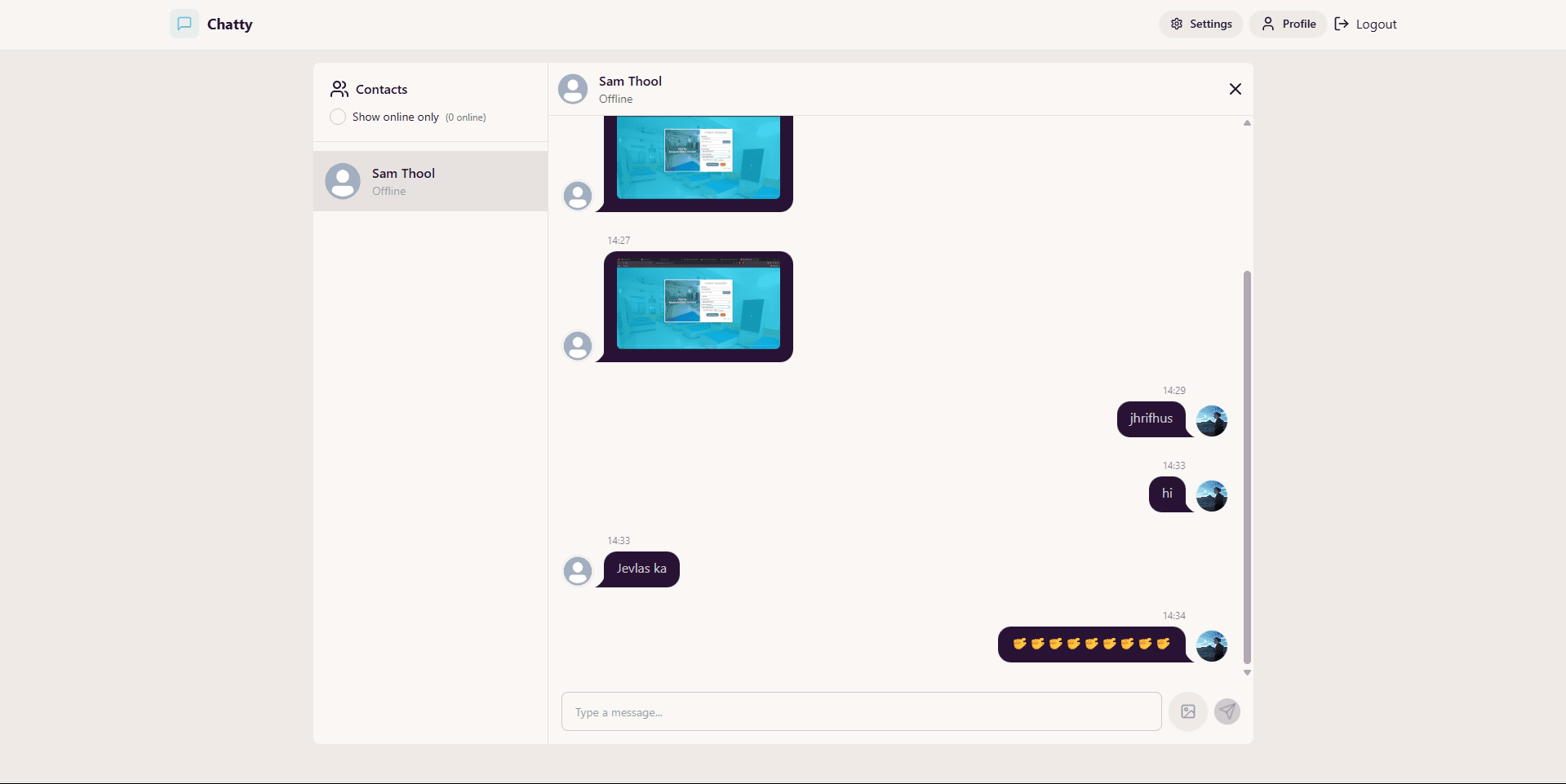Screen dimensions: 1566x784
Task: Click the Logout arrow icon
Action: coord(1341,24)
